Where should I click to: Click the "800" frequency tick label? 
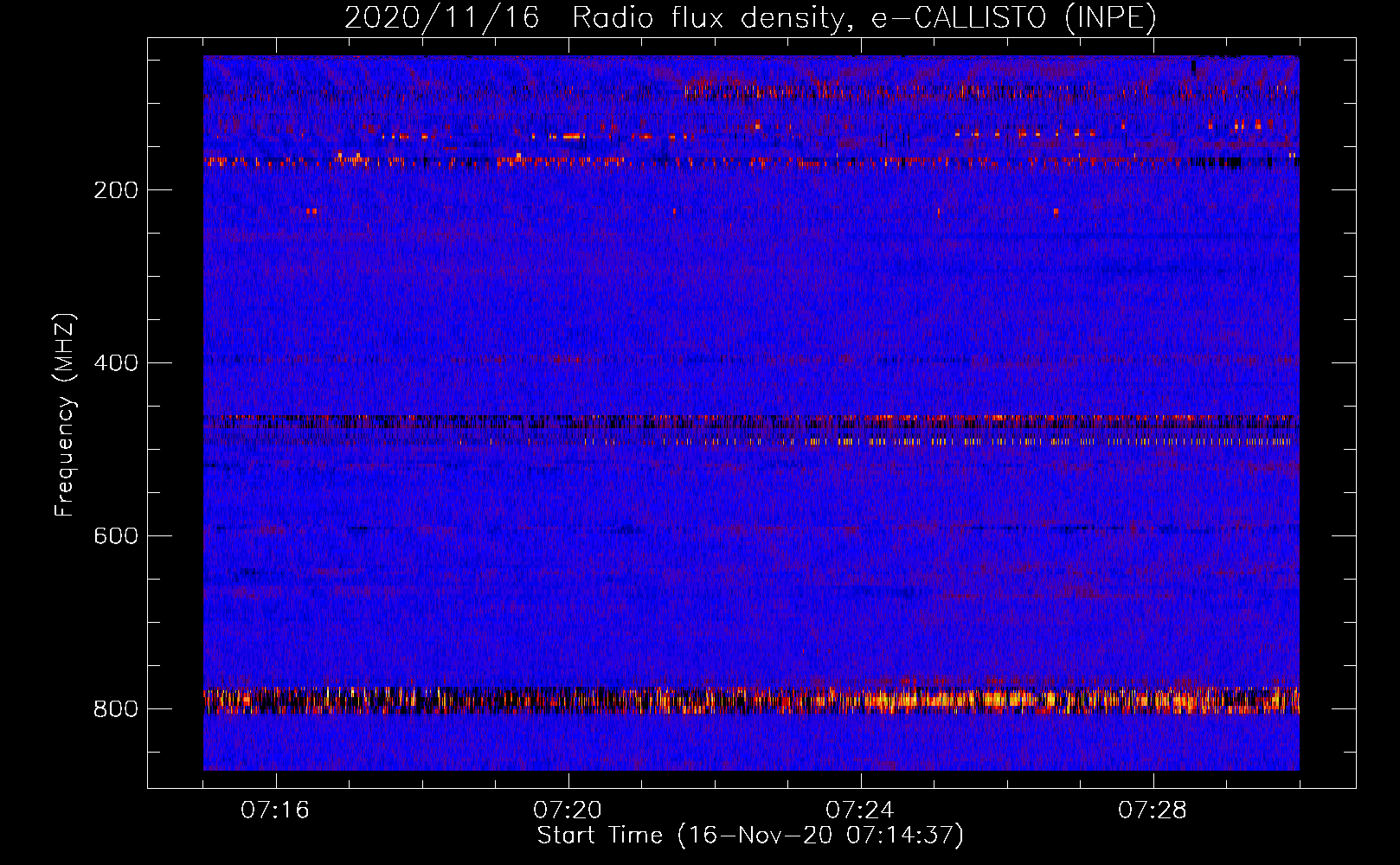116,709
